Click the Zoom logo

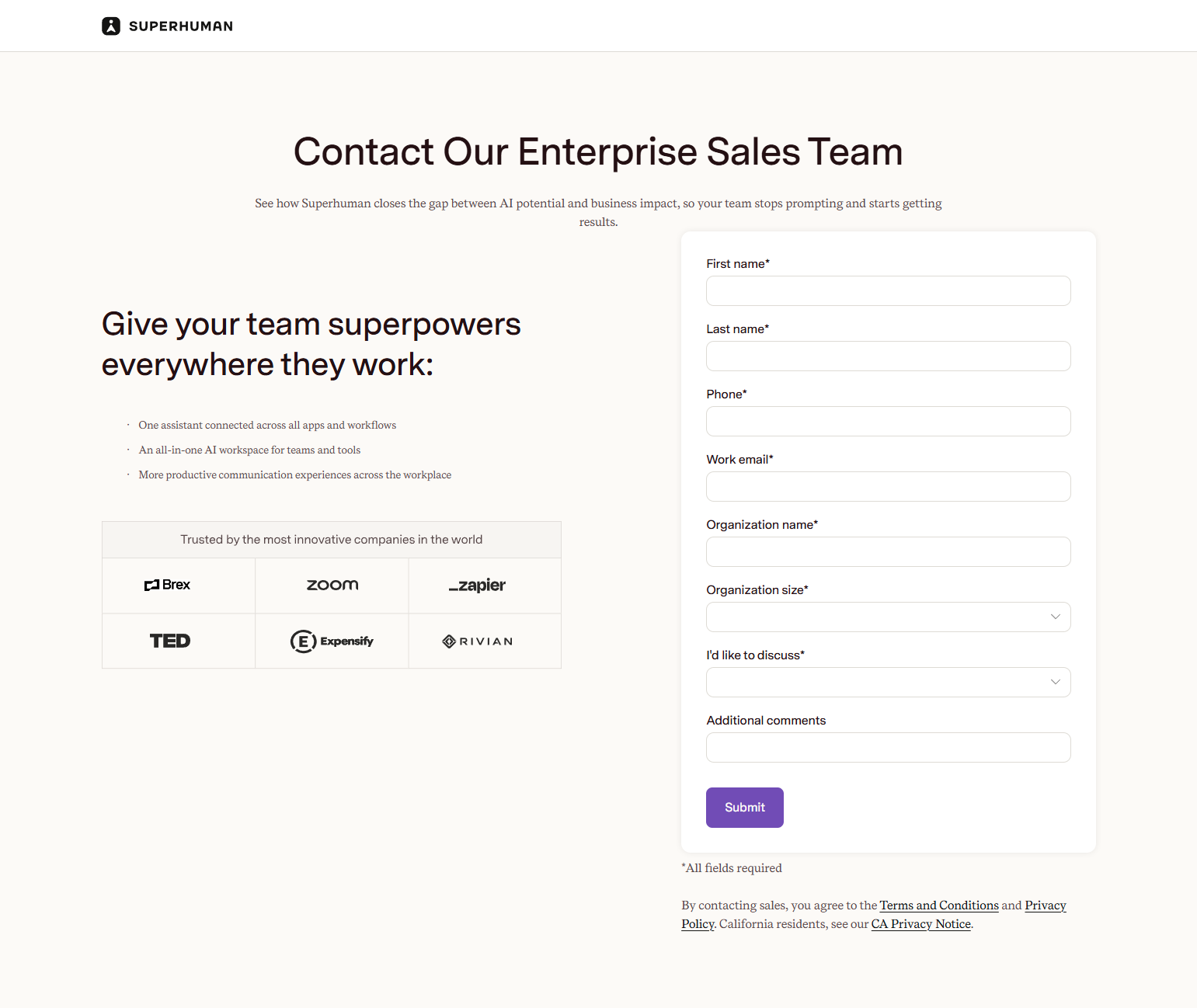332,585
